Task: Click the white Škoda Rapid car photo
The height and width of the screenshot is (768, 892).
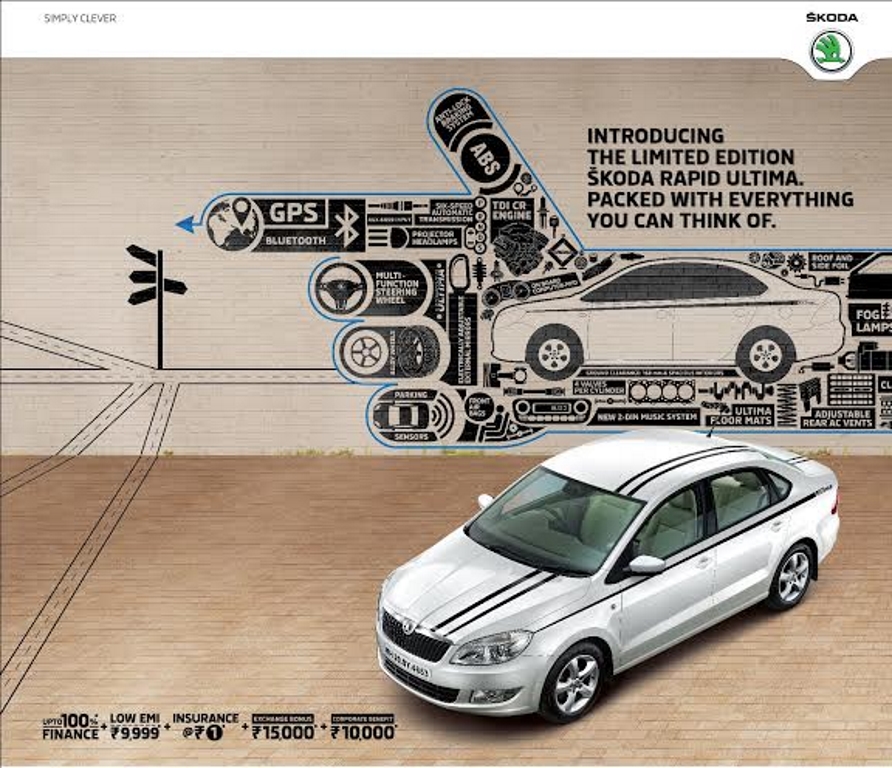Action: (x=608, y=575)
